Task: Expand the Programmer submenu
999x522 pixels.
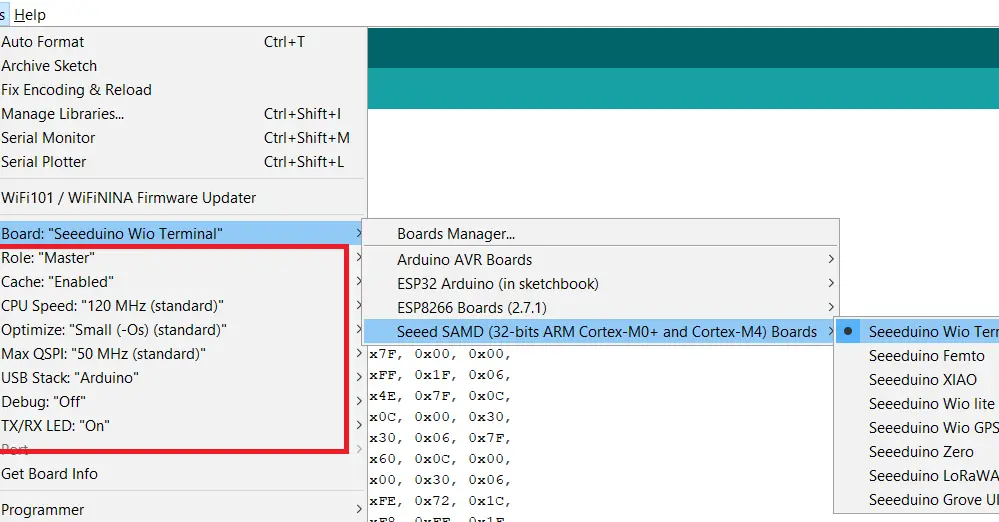Action: click(183, 510)
